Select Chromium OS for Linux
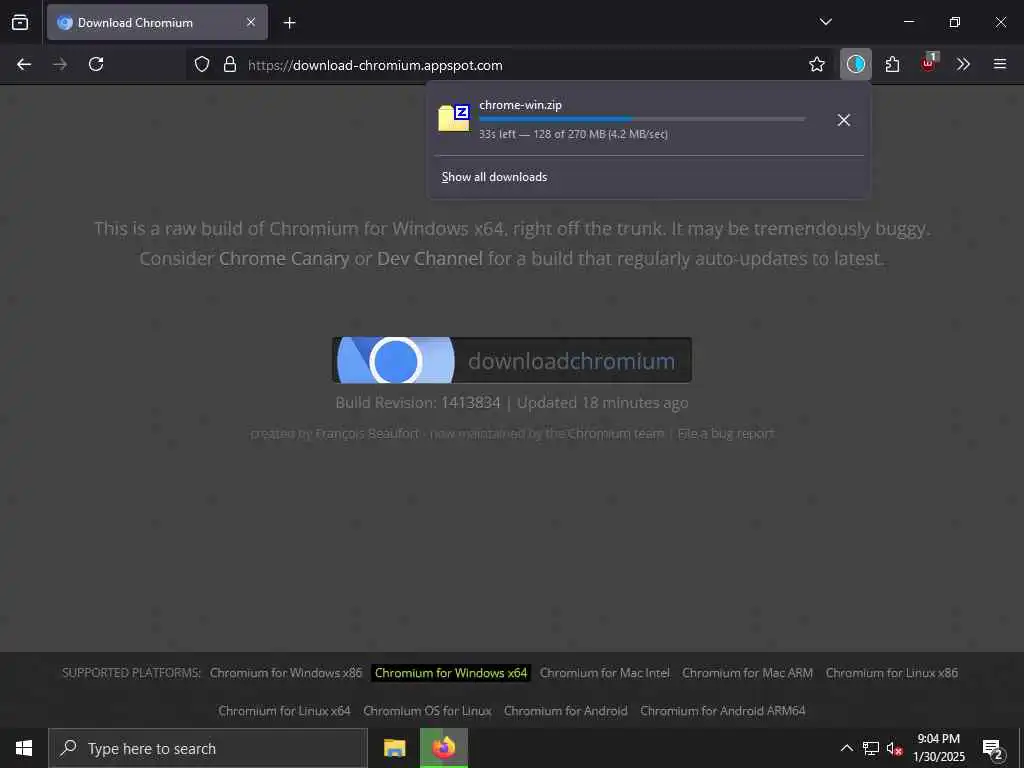 (427, 711)
